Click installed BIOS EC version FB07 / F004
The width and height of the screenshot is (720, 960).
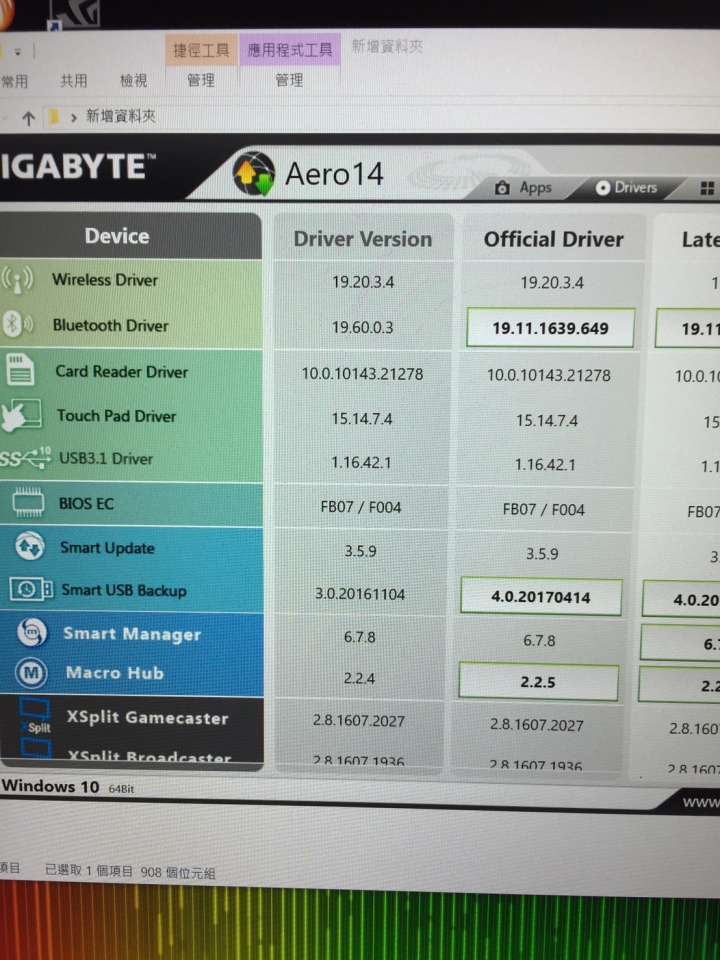pyautogui.click(x=361, y=507)
